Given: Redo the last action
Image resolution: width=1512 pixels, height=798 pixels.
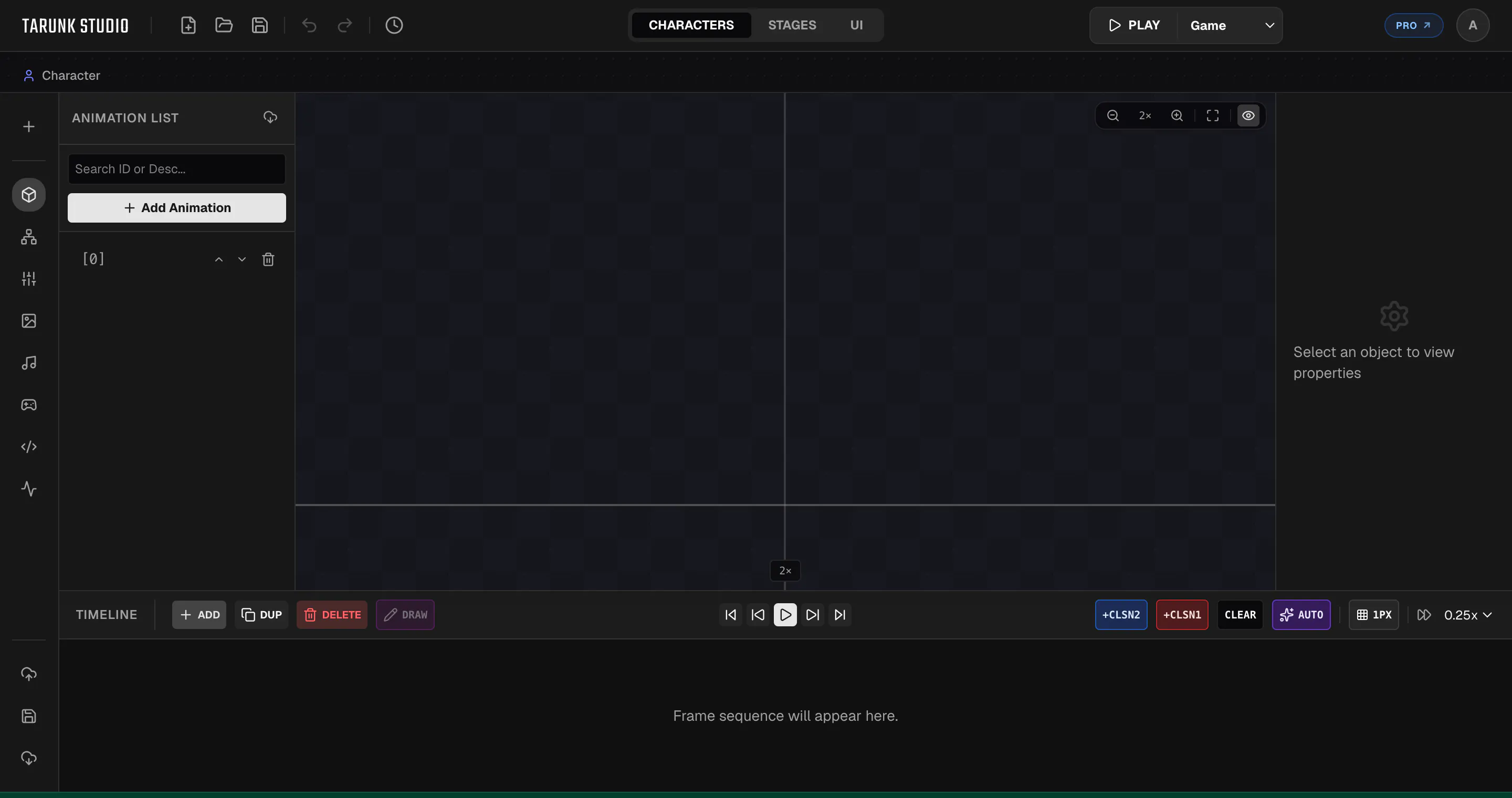Looking at the screenshot, I should 345,25.
